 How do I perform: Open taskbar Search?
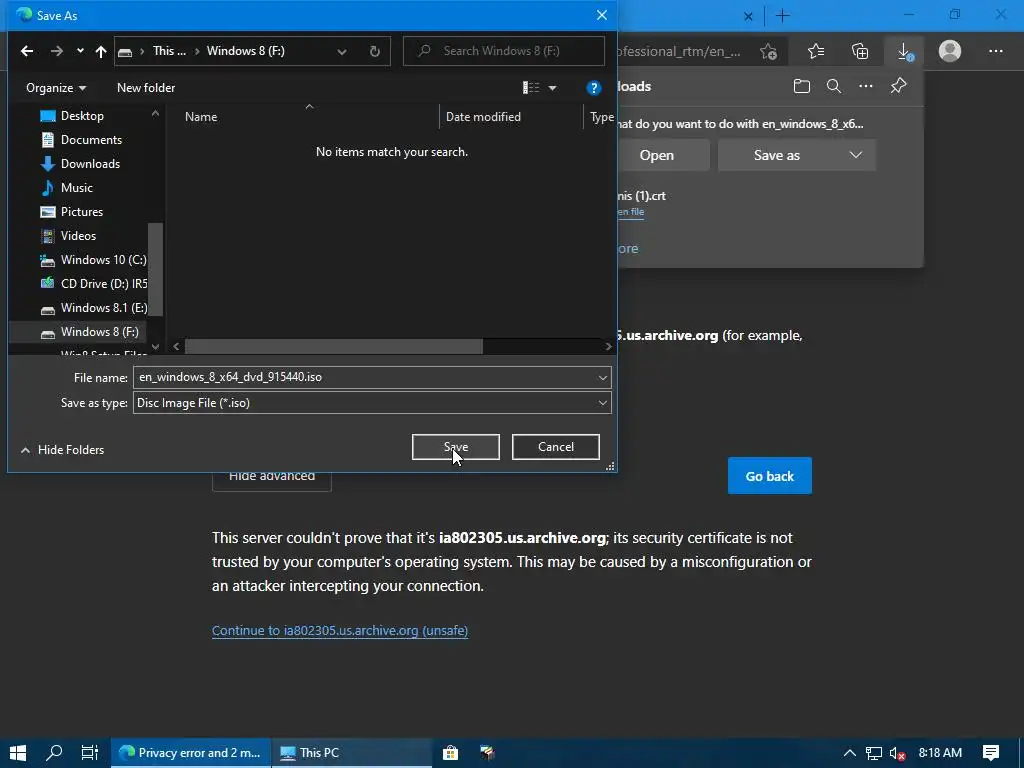[x=54, y=753]
